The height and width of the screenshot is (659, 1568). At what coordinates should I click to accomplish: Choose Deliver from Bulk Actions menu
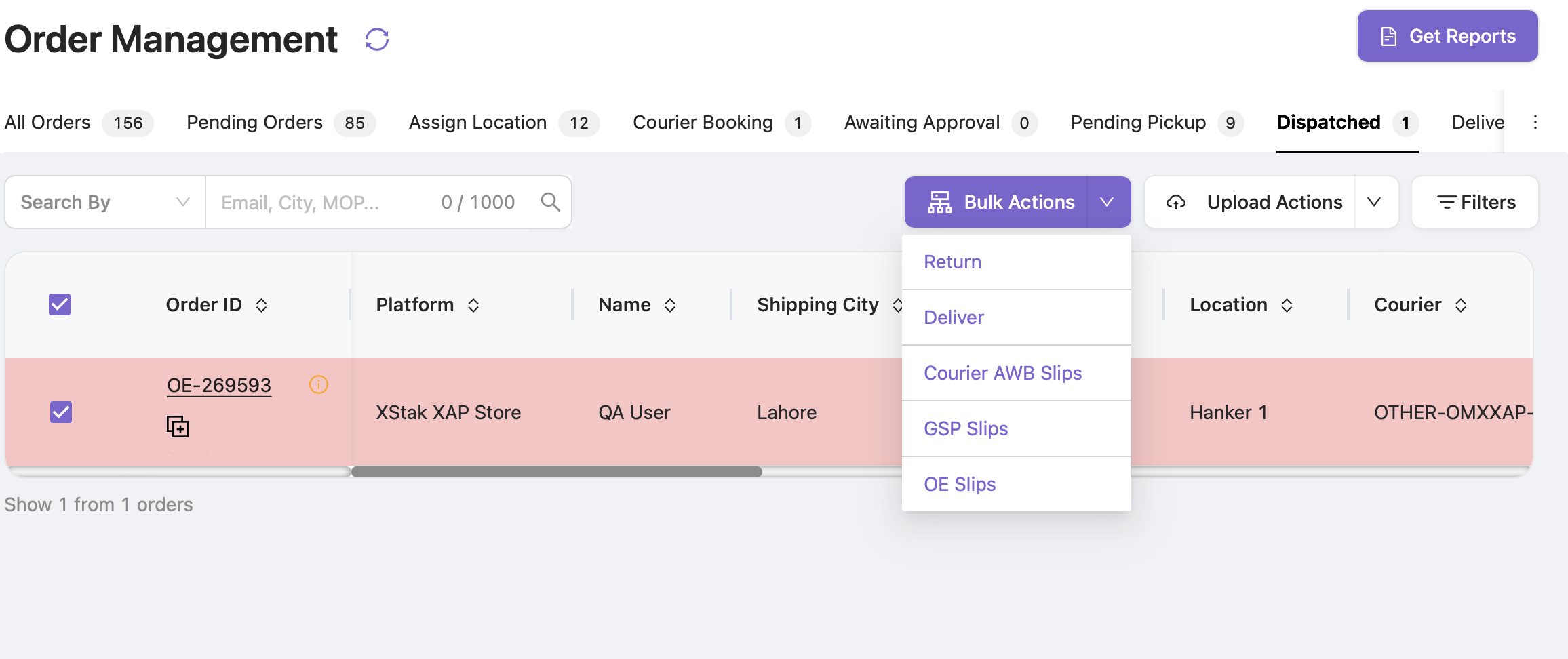coord(1017,317)
